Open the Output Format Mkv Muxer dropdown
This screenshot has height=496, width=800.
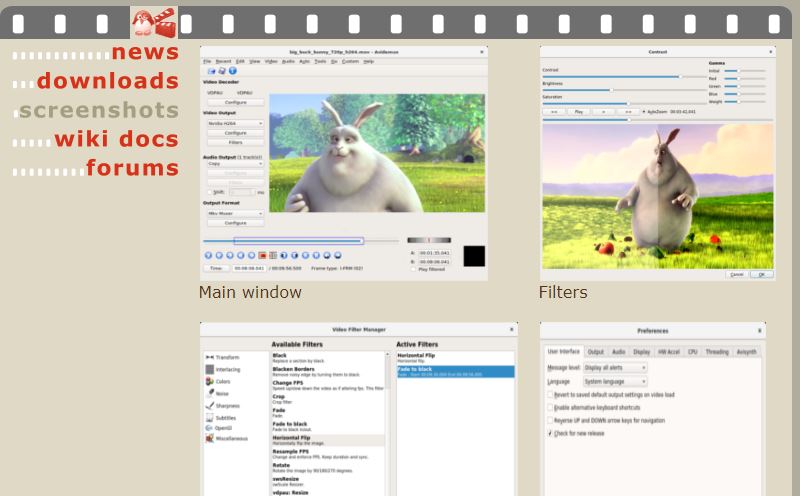pyautogui.click(x=235, y=213)
